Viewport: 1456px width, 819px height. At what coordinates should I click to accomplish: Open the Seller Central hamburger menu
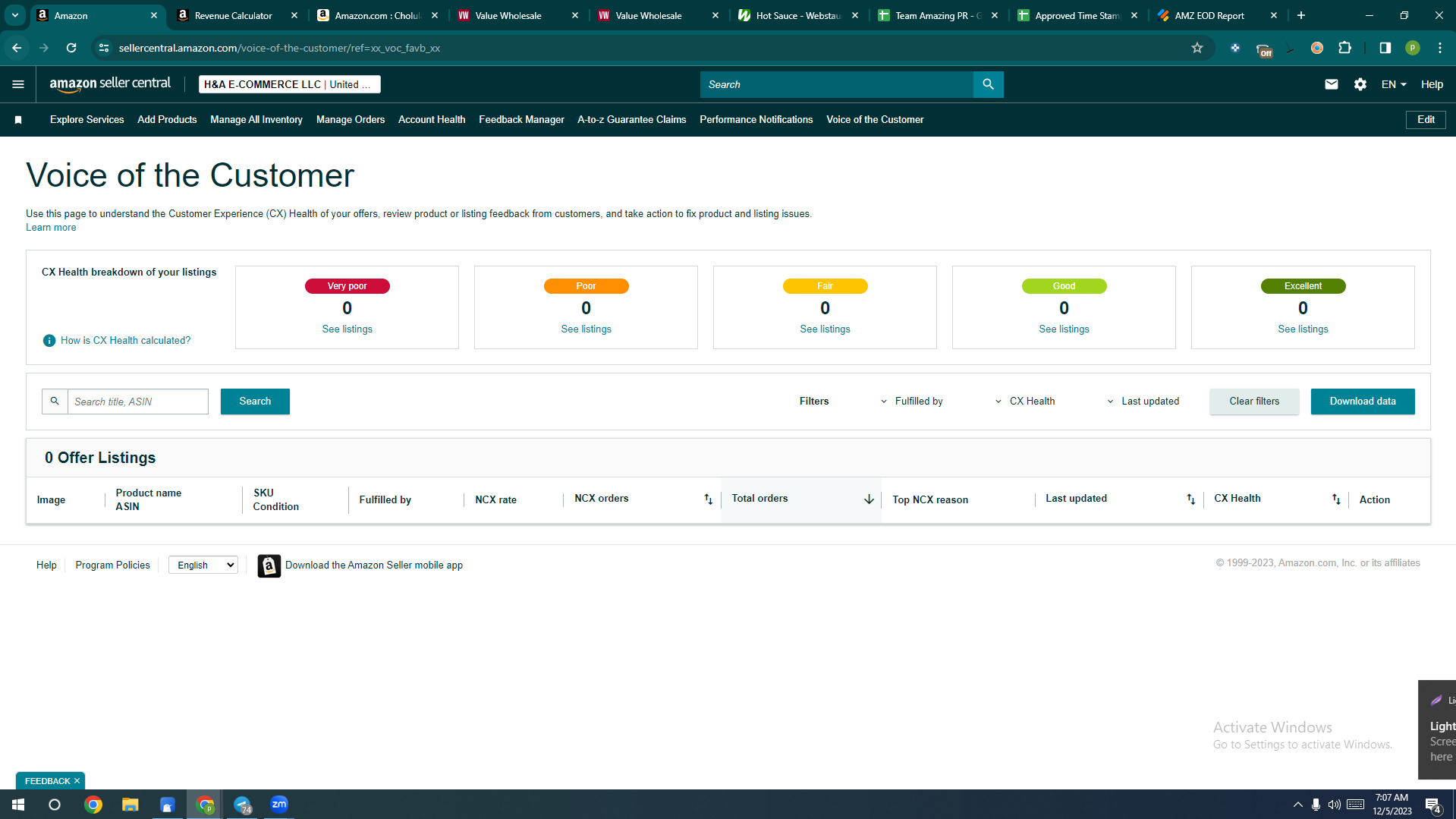(x=18, y=84)
